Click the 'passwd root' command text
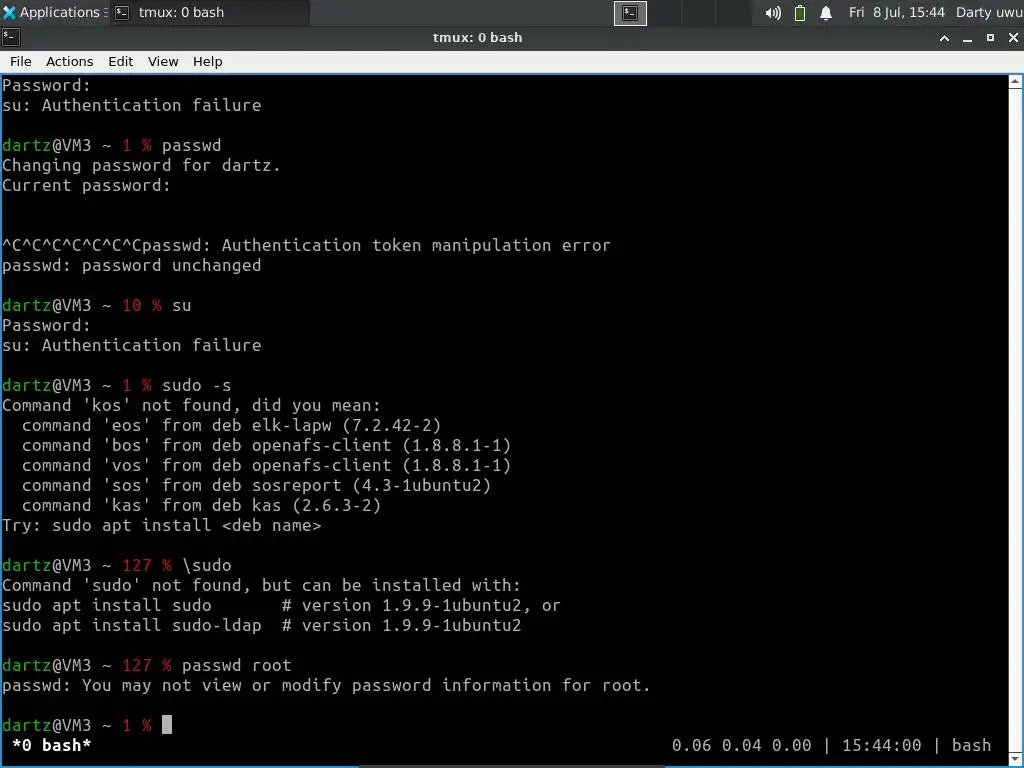This screenshot has height=768, width=1024. tap(236, 665)
